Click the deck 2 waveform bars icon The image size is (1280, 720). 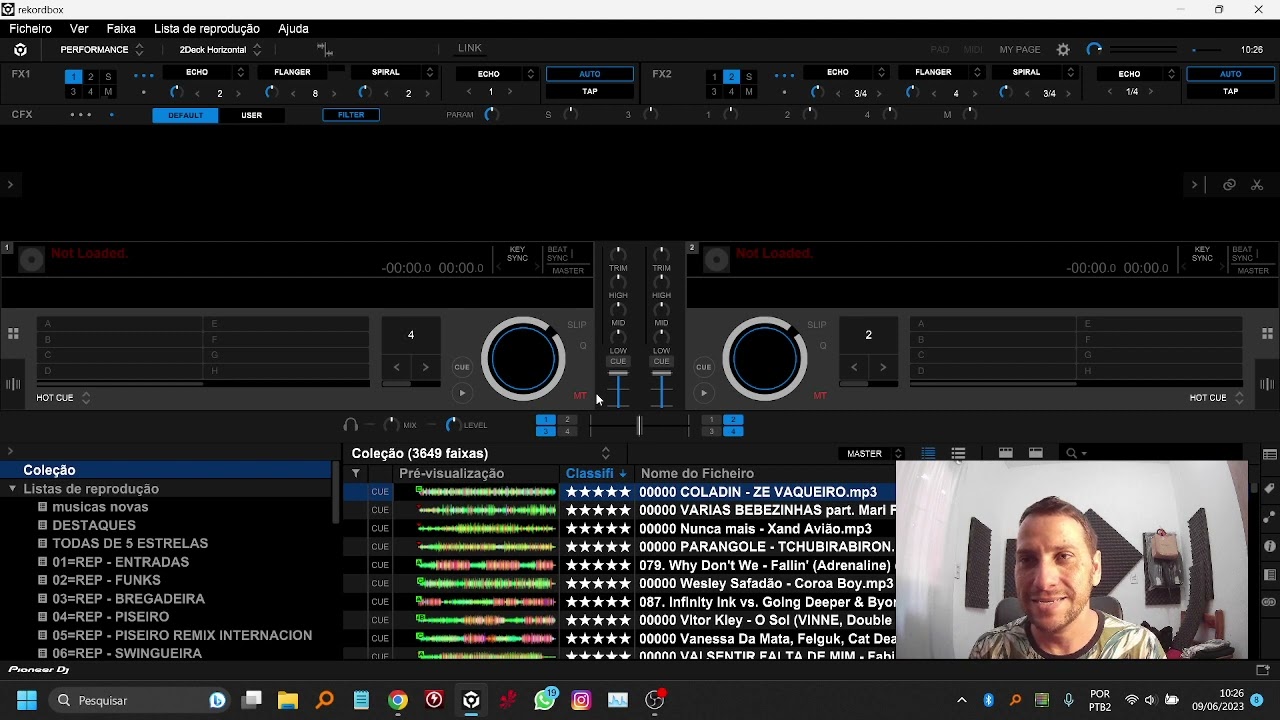tap(1267, 385)
